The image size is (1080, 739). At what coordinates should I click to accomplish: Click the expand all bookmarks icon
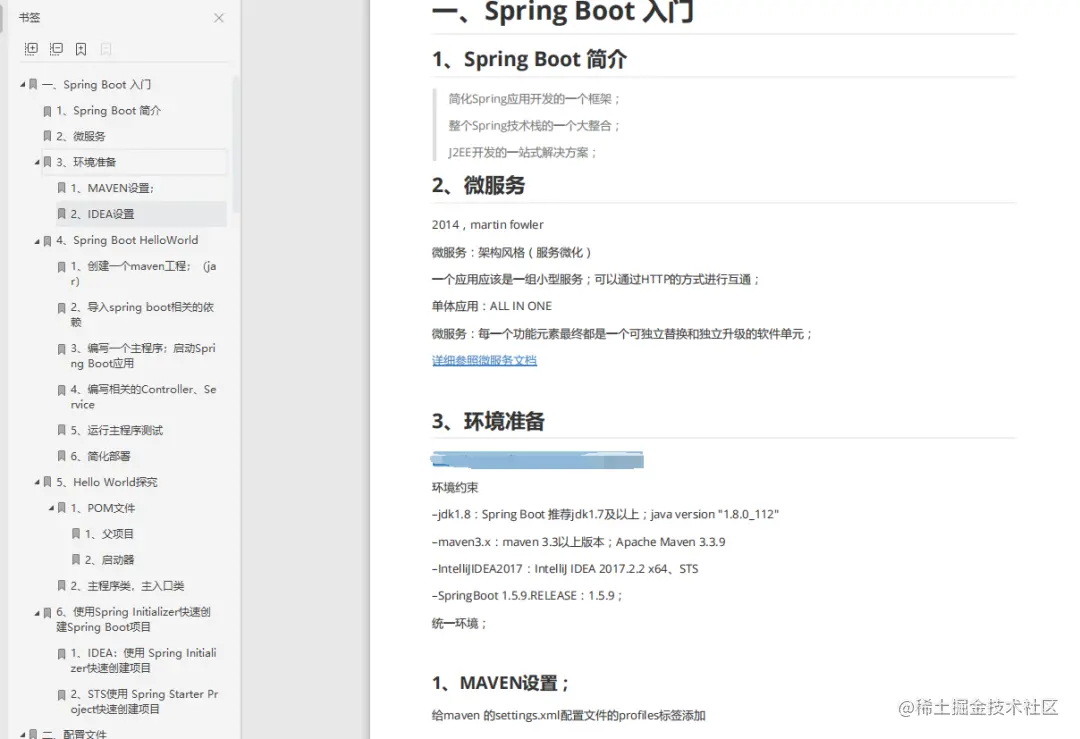click(x=30, y=48)
